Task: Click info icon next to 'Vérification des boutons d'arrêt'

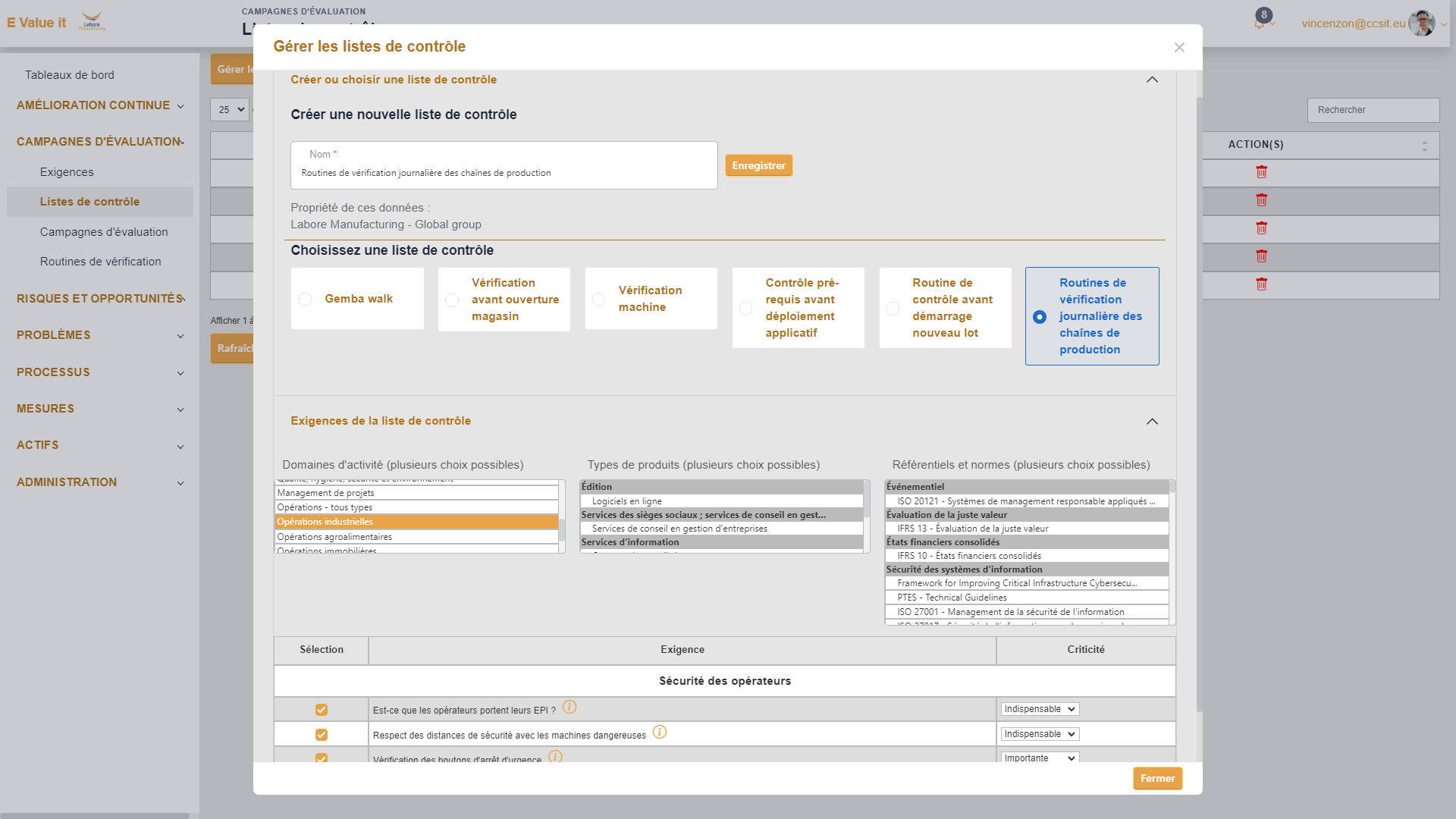Action: [x=557, y=757]
